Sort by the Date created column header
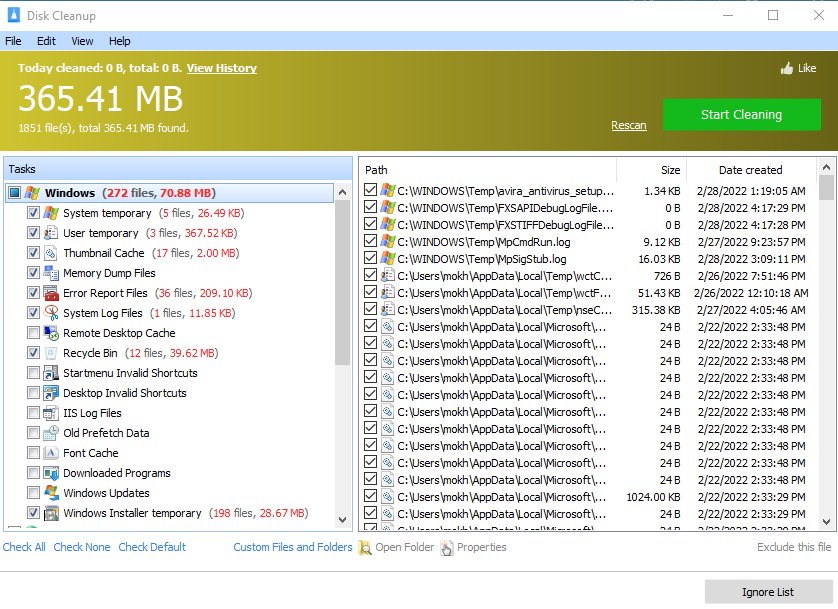 751,170
